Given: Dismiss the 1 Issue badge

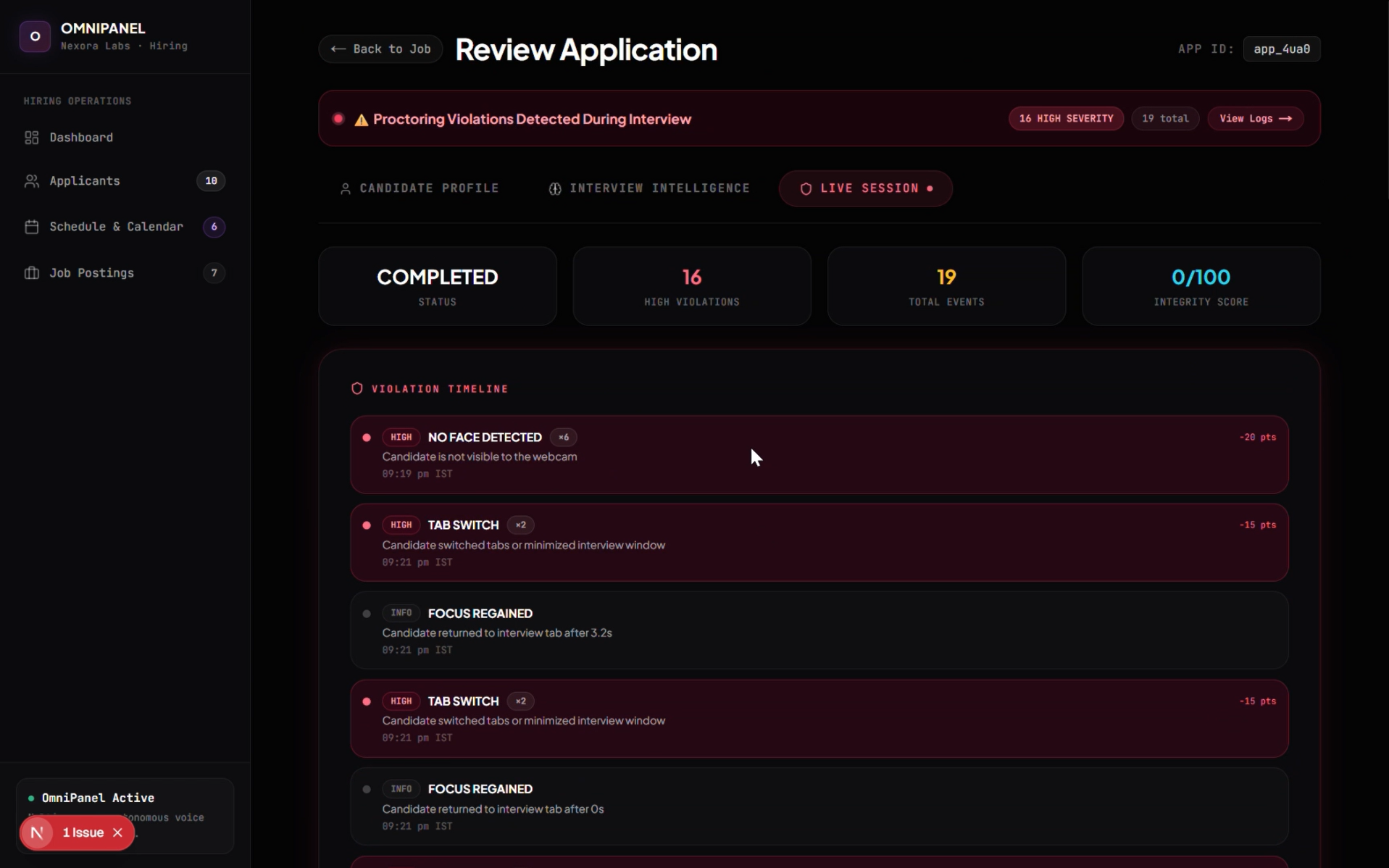Looking at the screenshot, I should [x=117, y=833].
